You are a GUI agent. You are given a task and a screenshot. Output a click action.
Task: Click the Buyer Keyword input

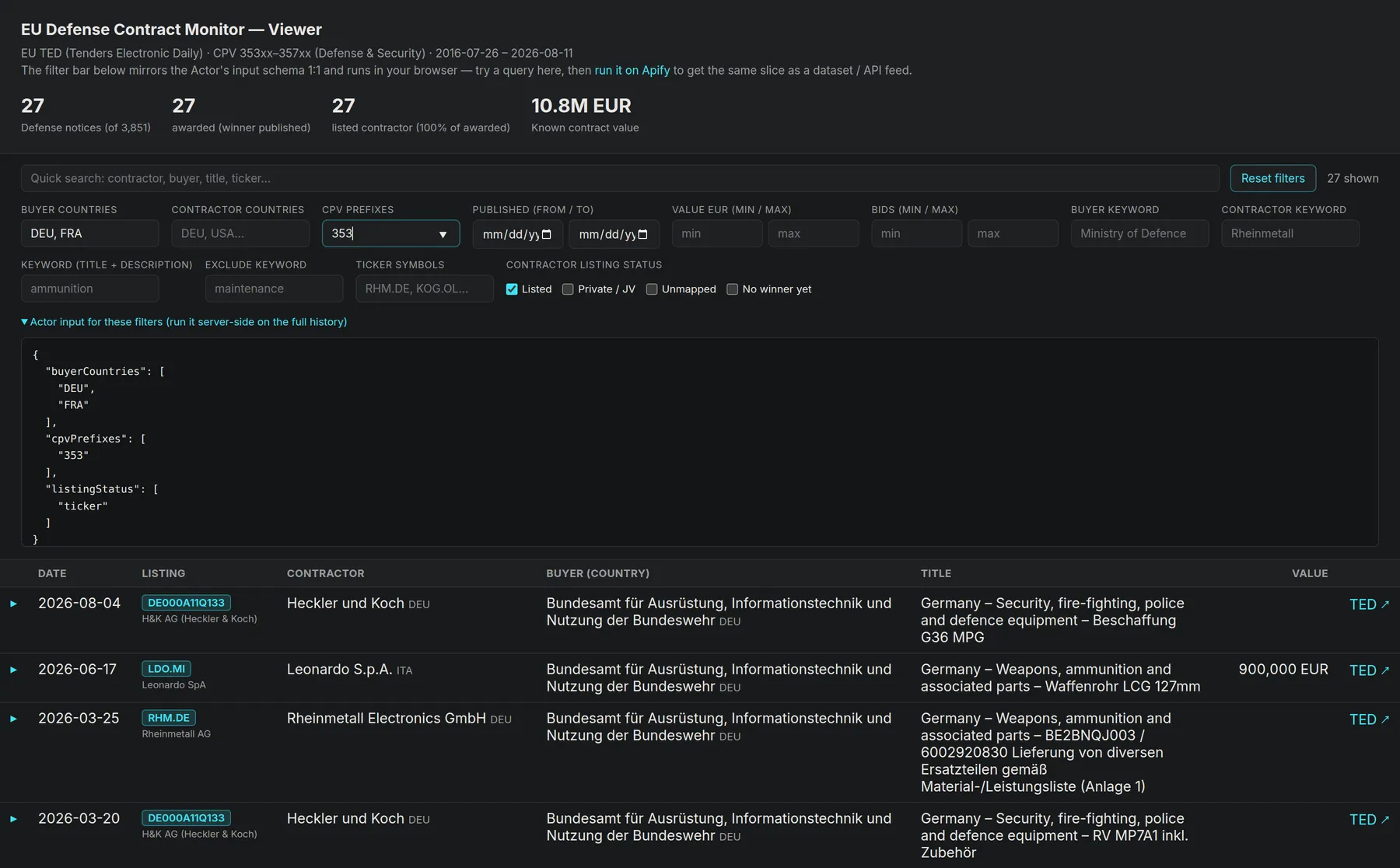(x=1139, y=233)
